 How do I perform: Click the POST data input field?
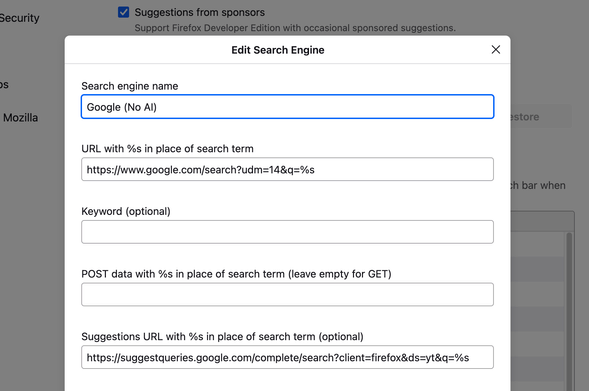[x=287, y=294]
